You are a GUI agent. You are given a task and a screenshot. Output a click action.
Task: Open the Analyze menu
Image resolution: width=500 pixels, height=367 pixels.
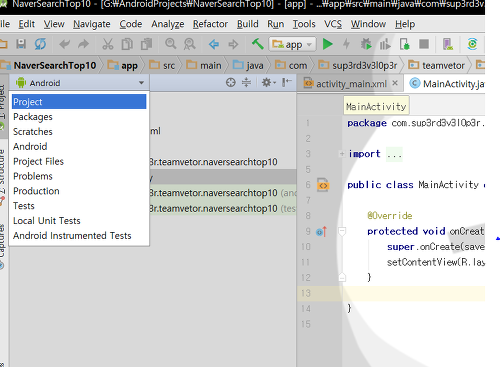click(x=168, y=24)
